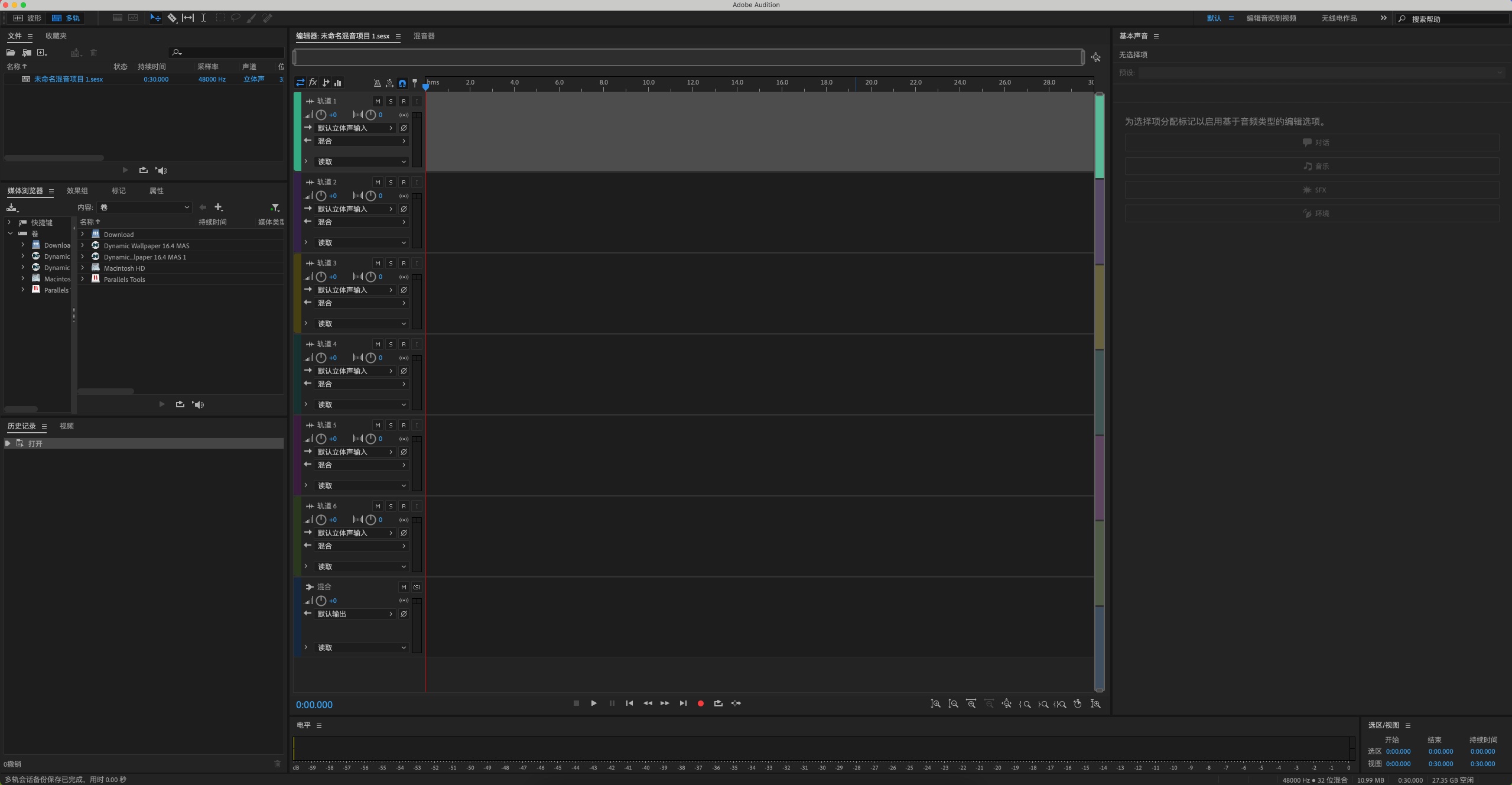1512x785 pixels.
Task: Switch to the 视频 tab
Action: (67, 426)
